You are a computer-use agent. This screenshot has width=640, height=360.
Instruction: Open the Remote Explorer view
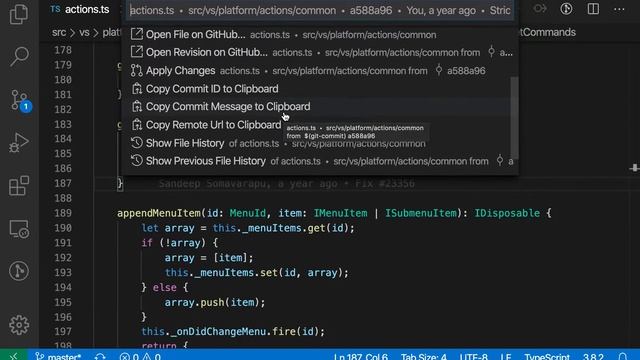[19, 229]
